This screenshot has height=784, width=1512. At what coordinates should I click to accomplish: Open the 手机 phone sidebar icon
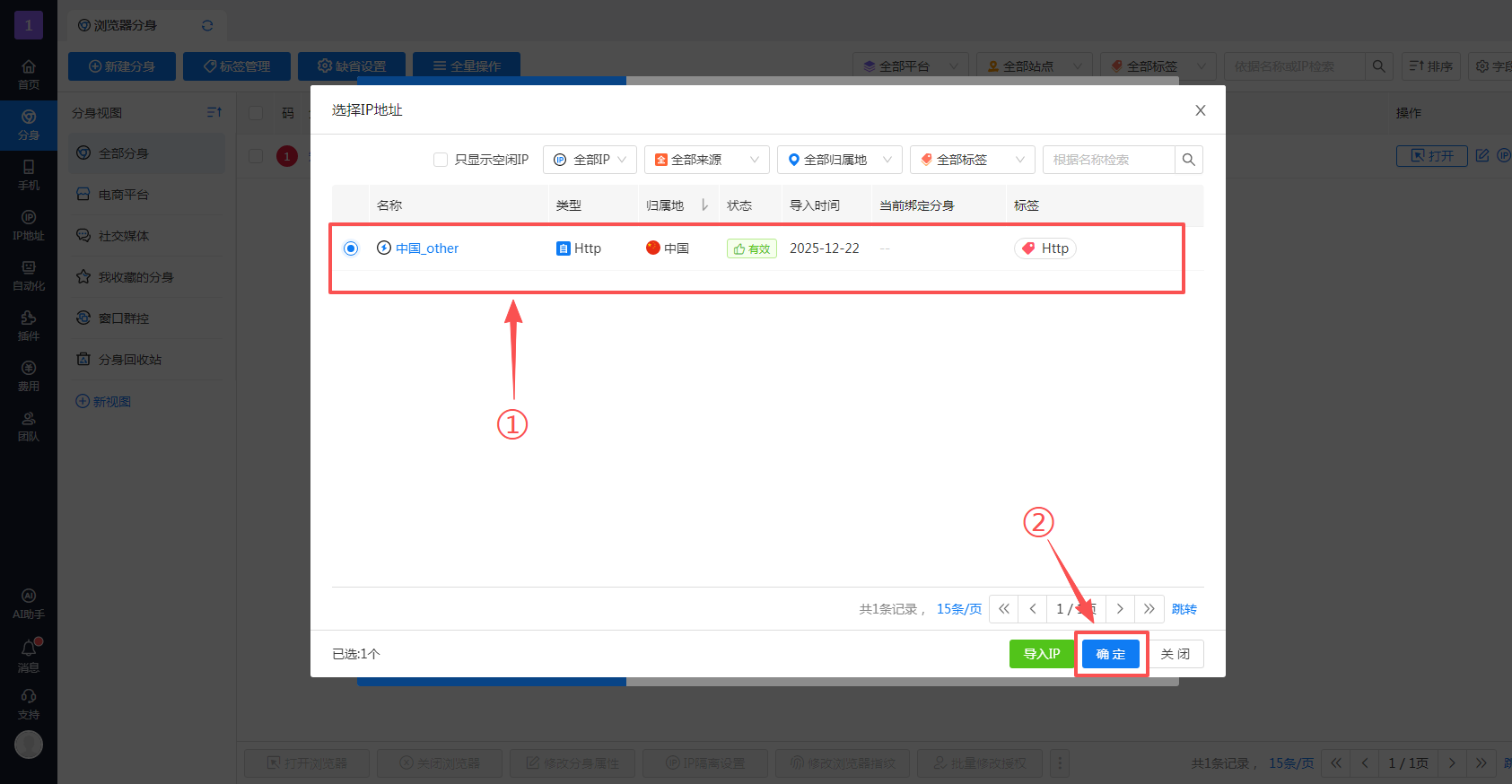pyautogui.click(x=29, y=175)
